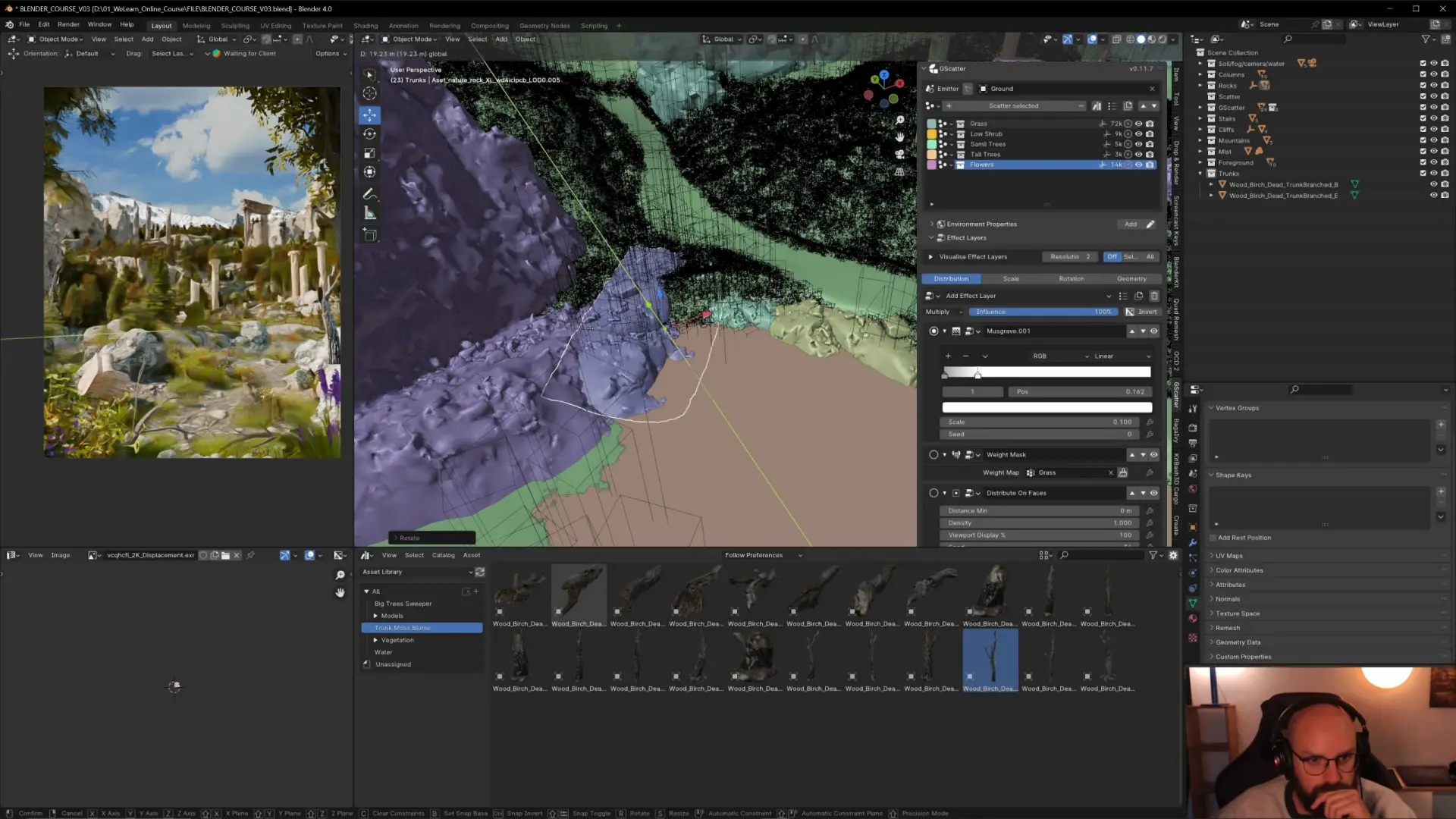Select the highlighted Wood_Birch_Dead asset thumbnail

click(x=990, y=661)
